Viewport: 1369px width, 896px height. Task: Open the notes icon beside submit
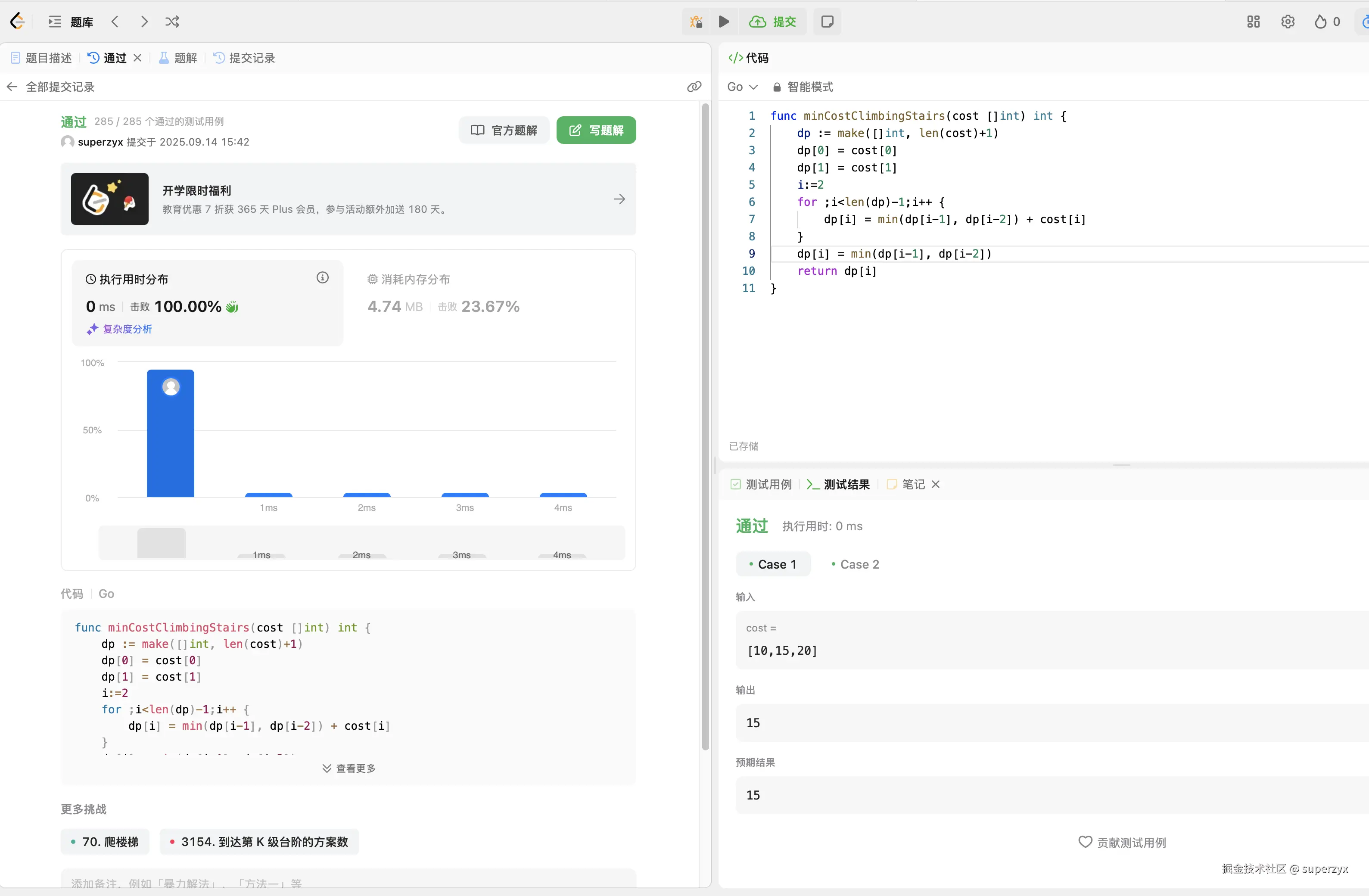pyautogui.click(x=827, y=22)
